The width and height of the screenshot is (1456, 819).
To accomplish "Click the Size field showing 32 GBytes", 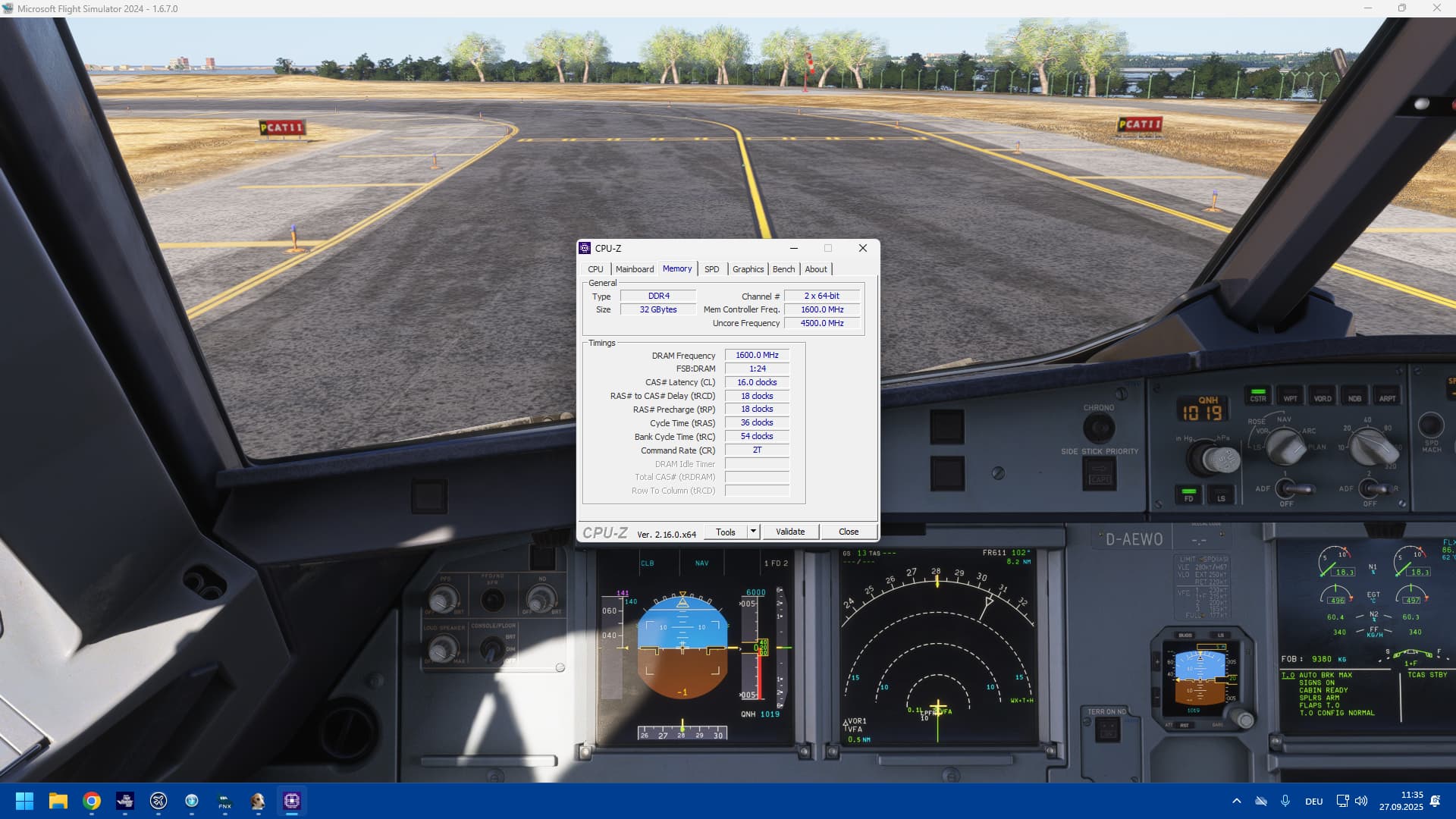I will [x=658, y=309].
